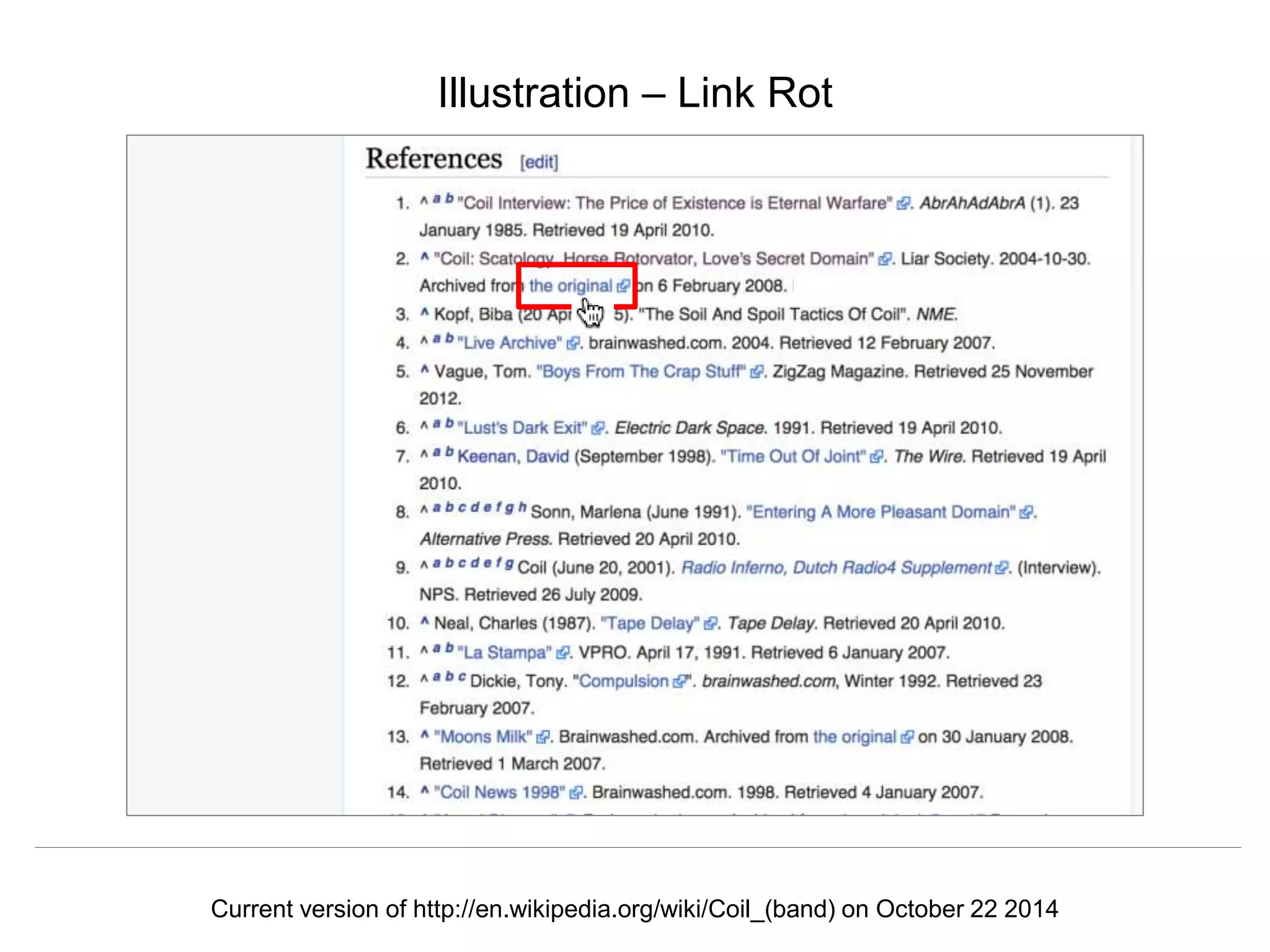Click external-link icon after "Tape Delay" link
This screenshot has width=1270, height=952.
coord(711,623)
